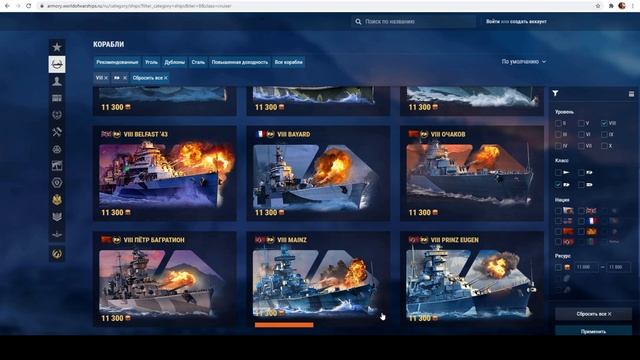The width and height of the screenshot is (640, 360).
Task: Click the Войти link
Action: (x=493, y=21)
